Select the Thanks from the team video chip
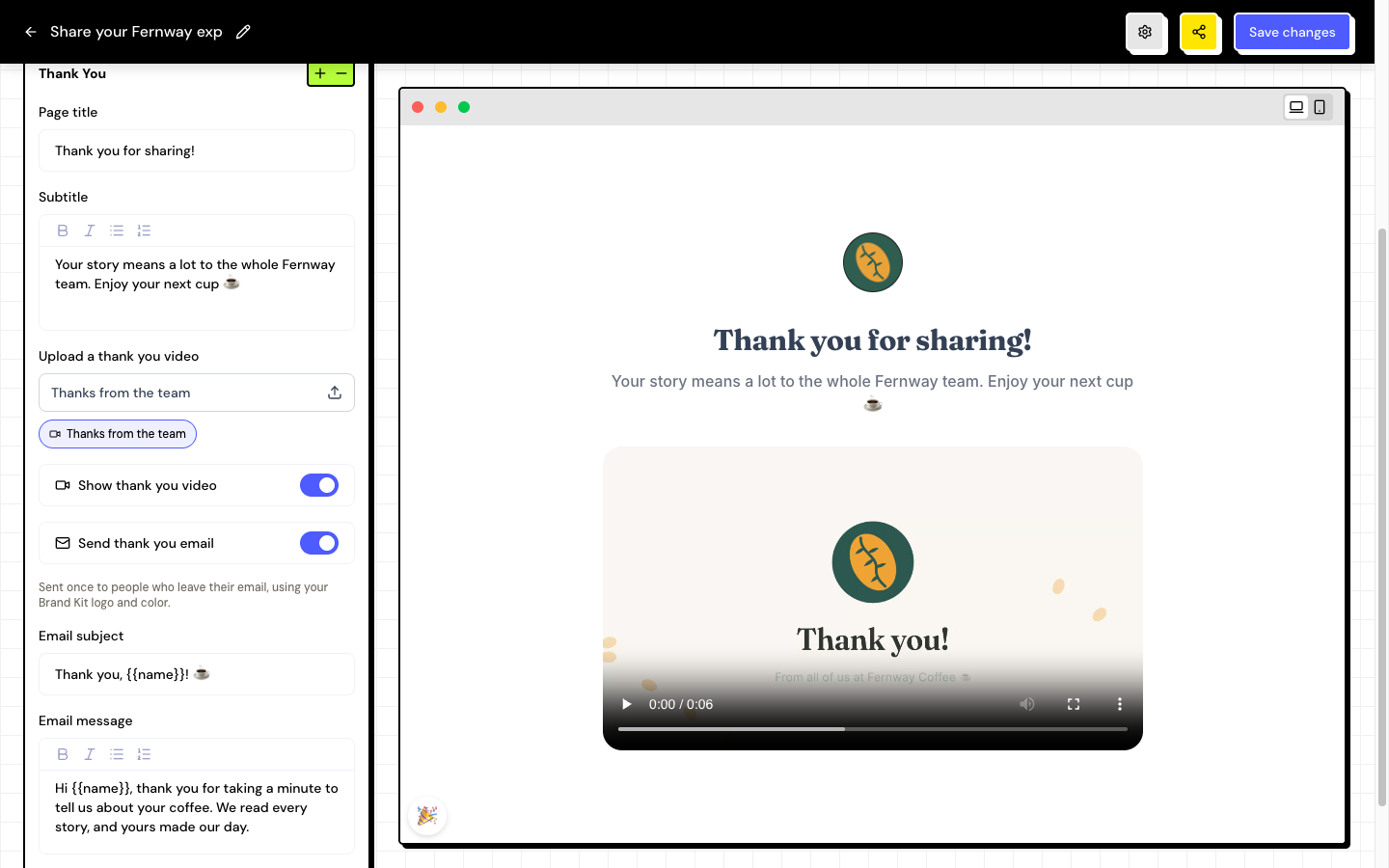This screenshot has height=868, width=1389. click(x=118, y=434)
